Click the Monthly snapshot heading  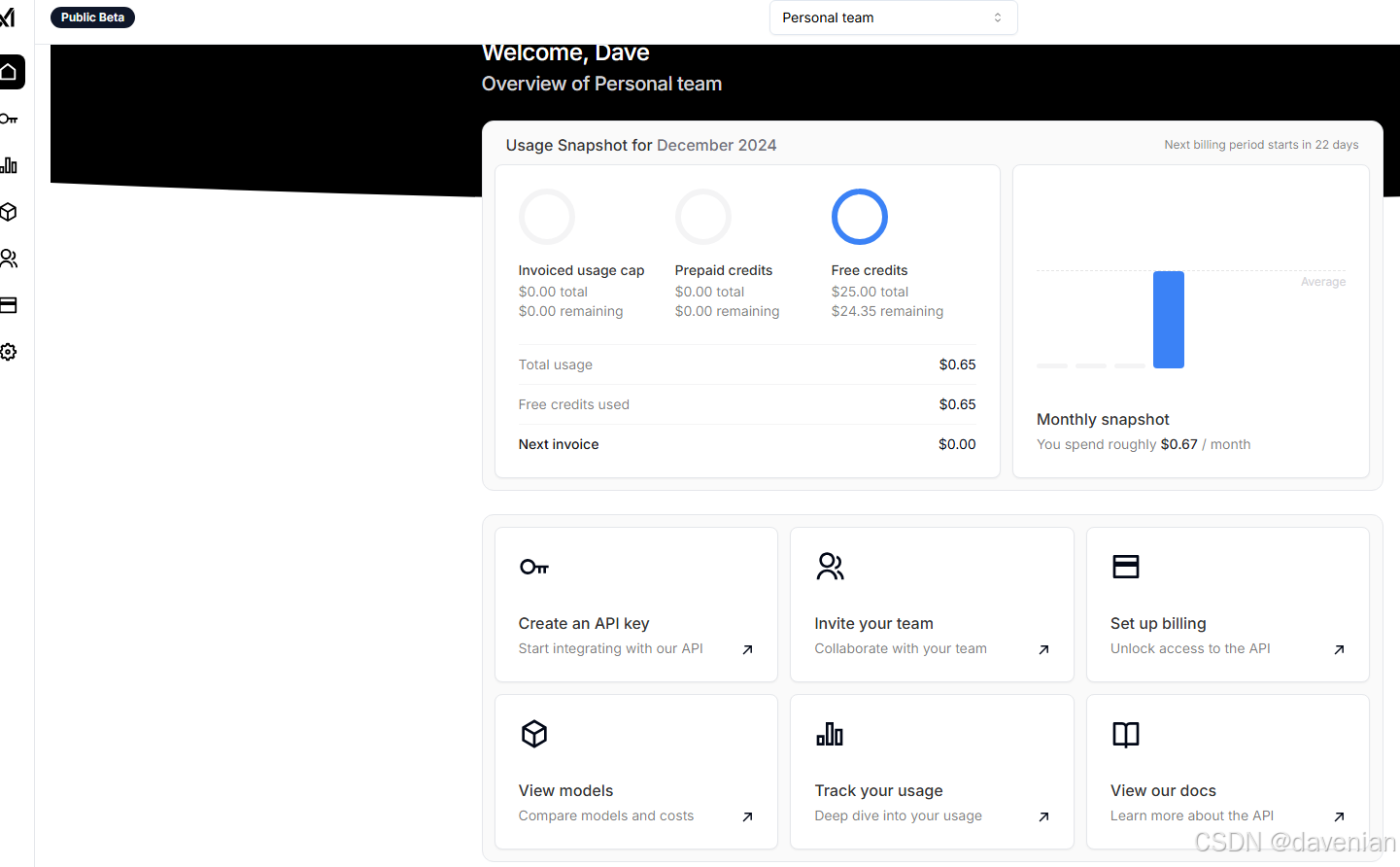click(x=1103, y=420)
